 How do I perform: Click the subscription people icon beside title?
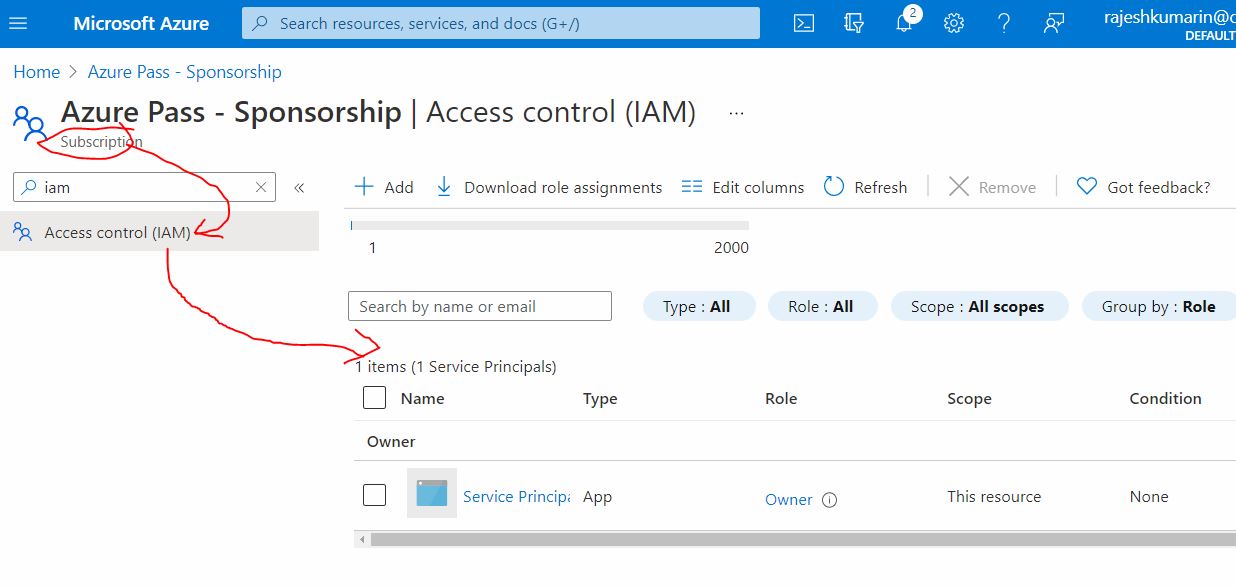(x=30, y=123)
